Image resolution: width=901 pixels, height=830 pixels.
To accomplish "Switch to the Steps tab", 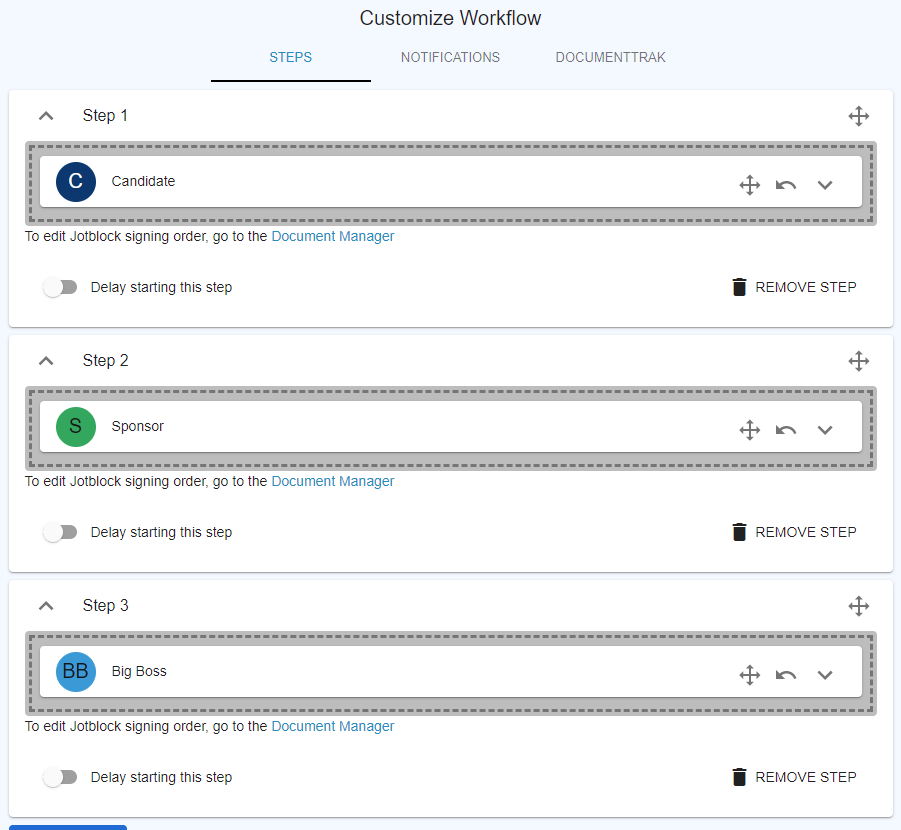I will pyautogui.click(x=291, y=57).
